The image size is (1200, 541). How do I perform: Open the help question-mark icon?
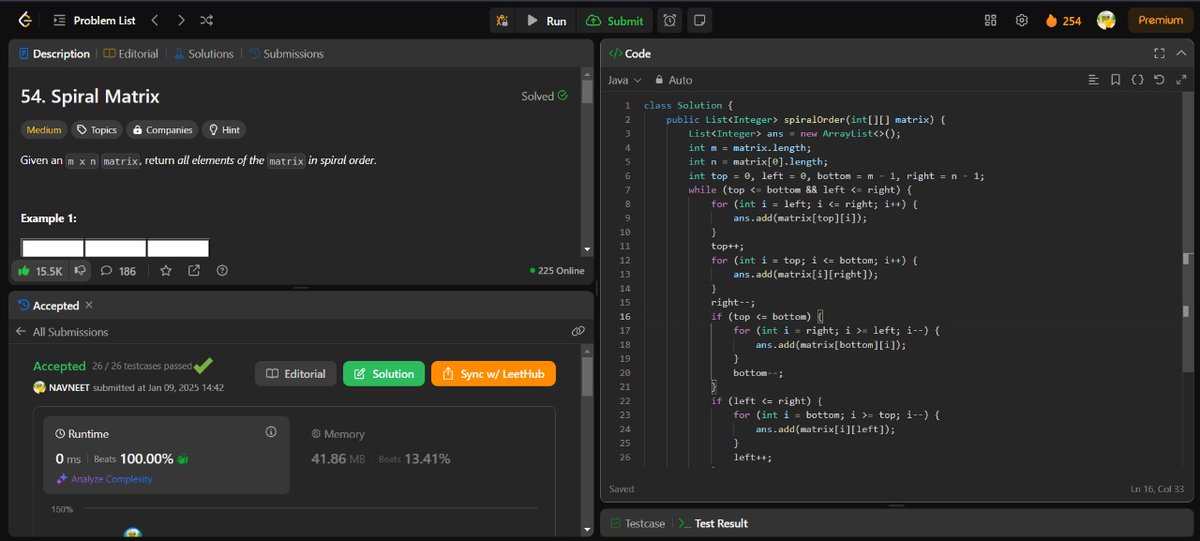(222, 270)
